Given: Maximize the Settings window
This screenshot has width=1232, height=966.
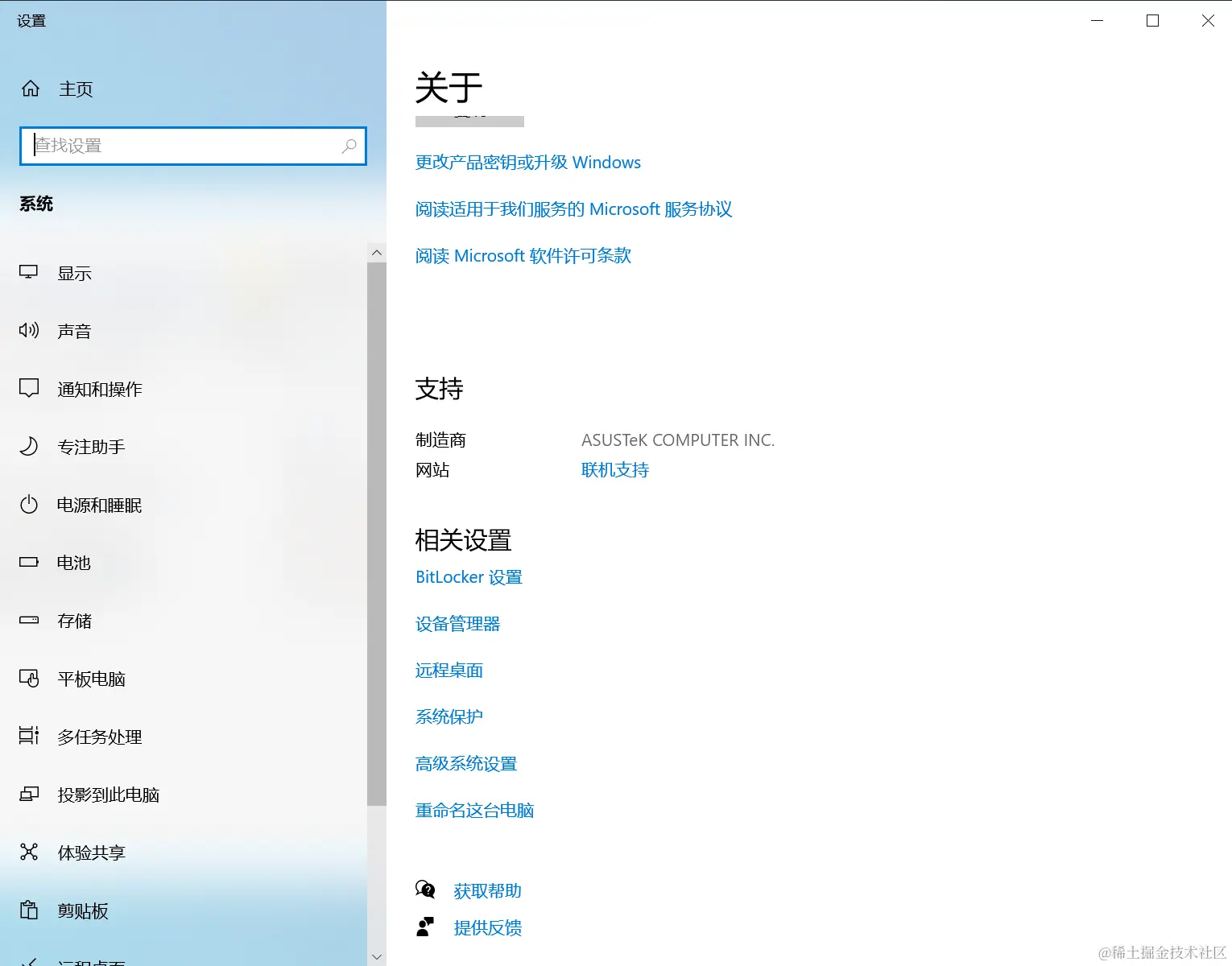Looking at the screenshot, I should (x=1152, y=21).
